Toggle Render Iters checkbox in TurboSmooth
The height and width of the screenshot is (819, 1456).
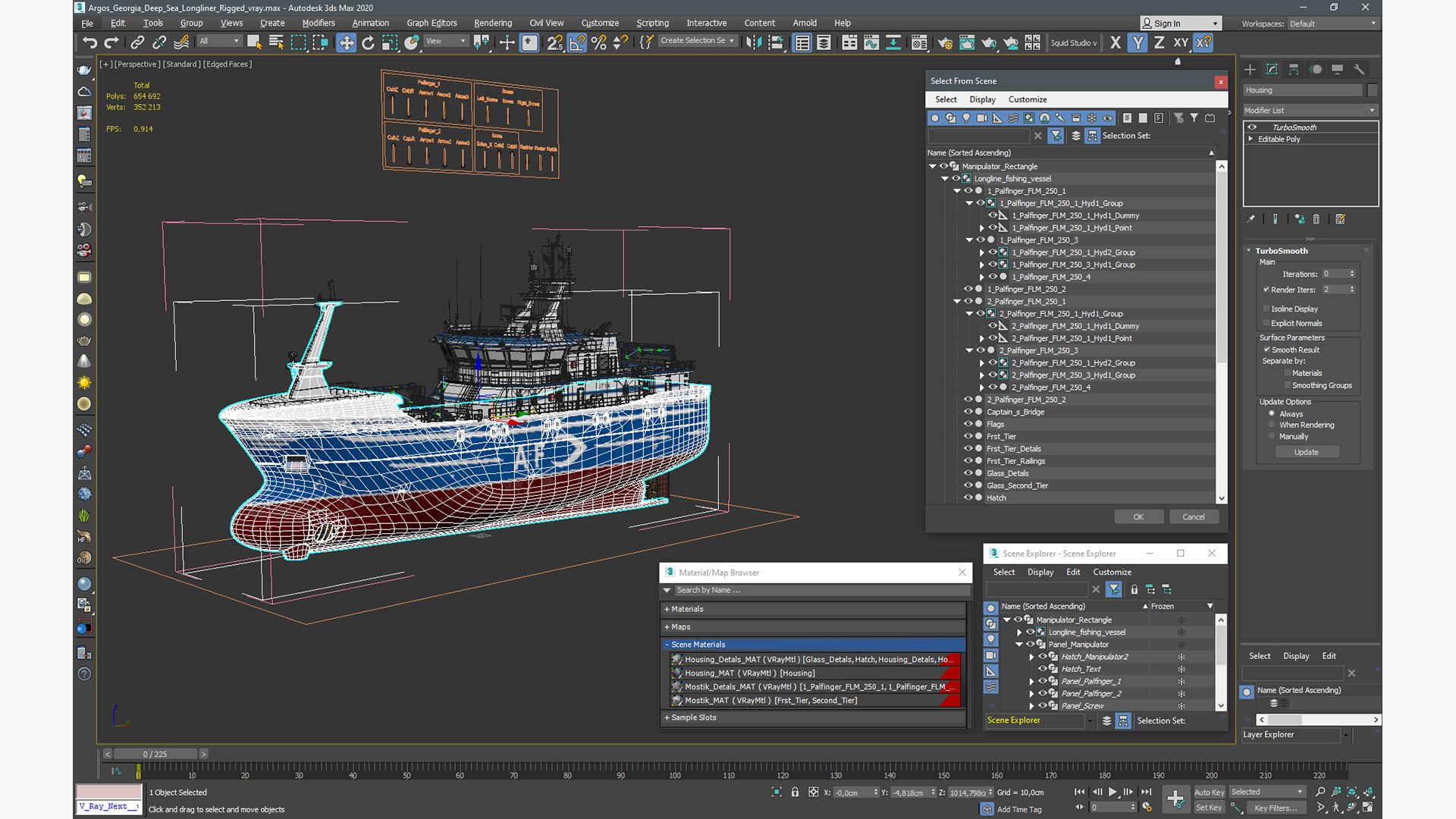[x=1266, y=290]
